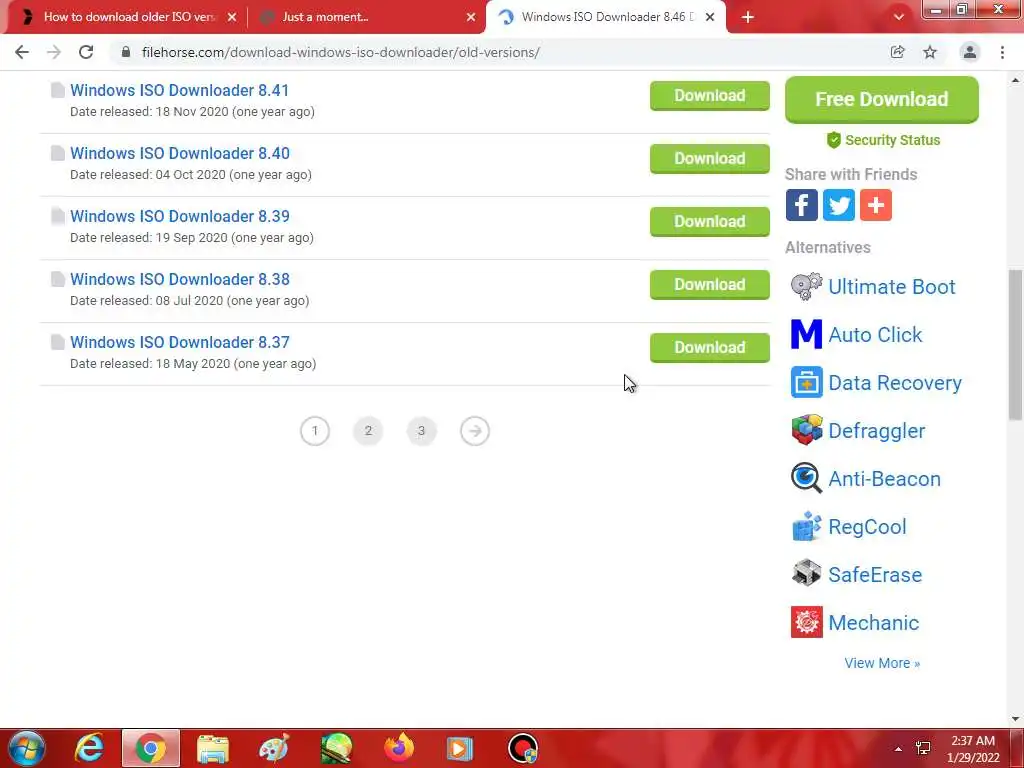Click the next page arrow button
Viewport: 1024px width, 768px height.
[x=475, y=431]
